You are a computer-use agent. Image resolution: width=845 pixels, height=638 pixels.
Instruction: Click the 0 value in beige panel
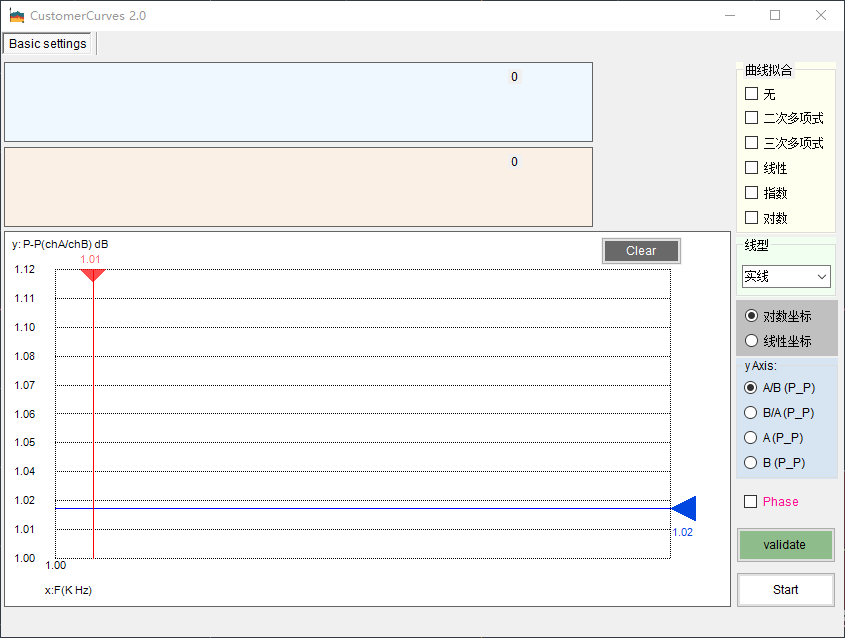pyautogui.click(x=514, y=162)
